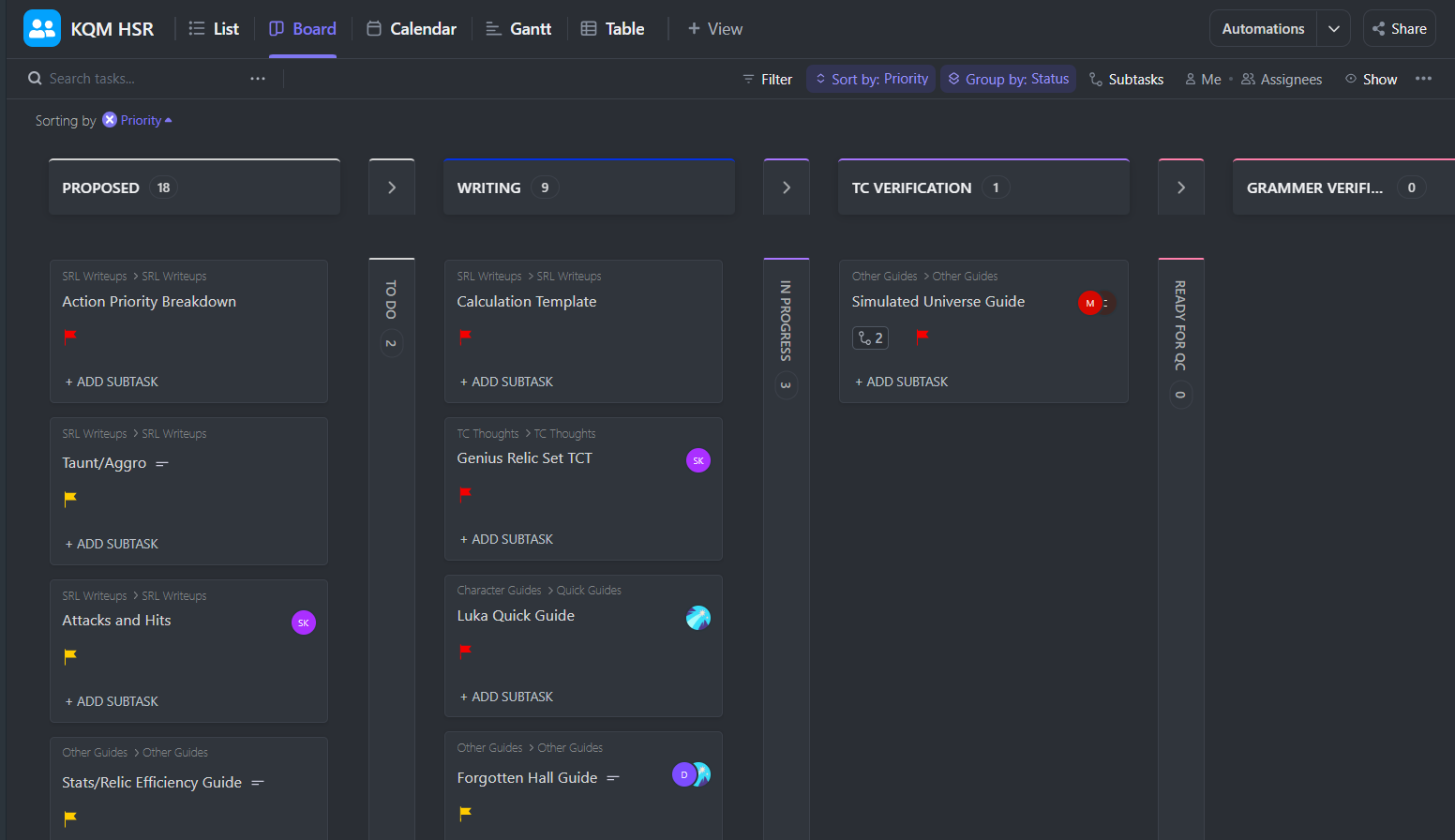Screen dimensions: 1455x840
Task: Switch to the Gantt view tab
Action: [x=518, y=28]
